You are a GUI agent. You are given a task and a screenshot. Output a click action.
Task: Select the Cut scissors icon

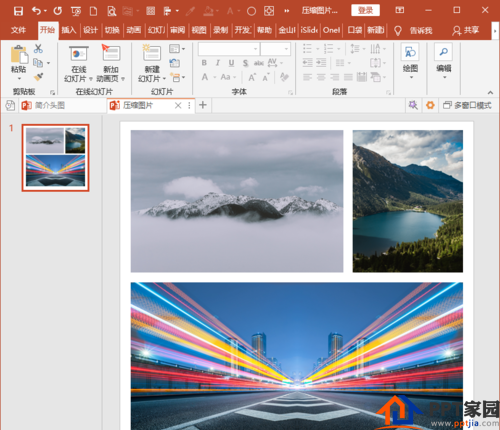pos(38,49)
